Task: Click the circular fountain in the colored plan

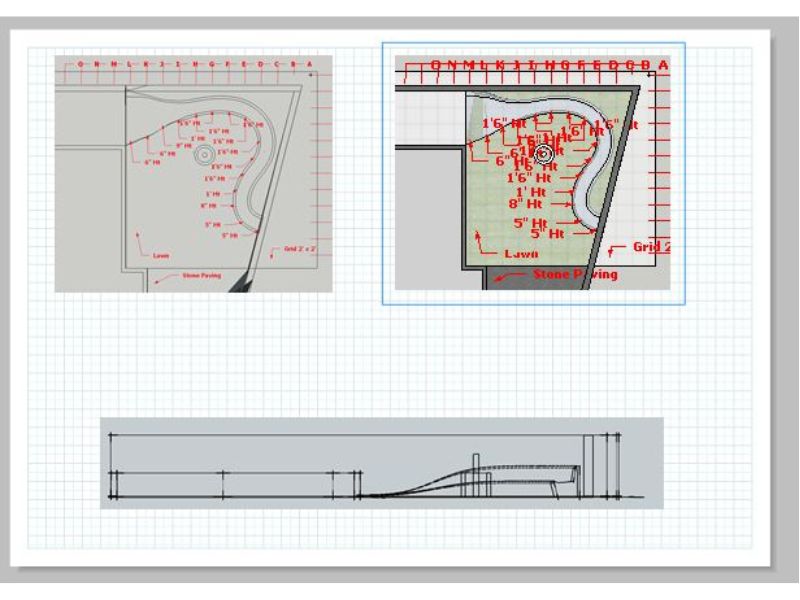Action: tap(543, 153)
